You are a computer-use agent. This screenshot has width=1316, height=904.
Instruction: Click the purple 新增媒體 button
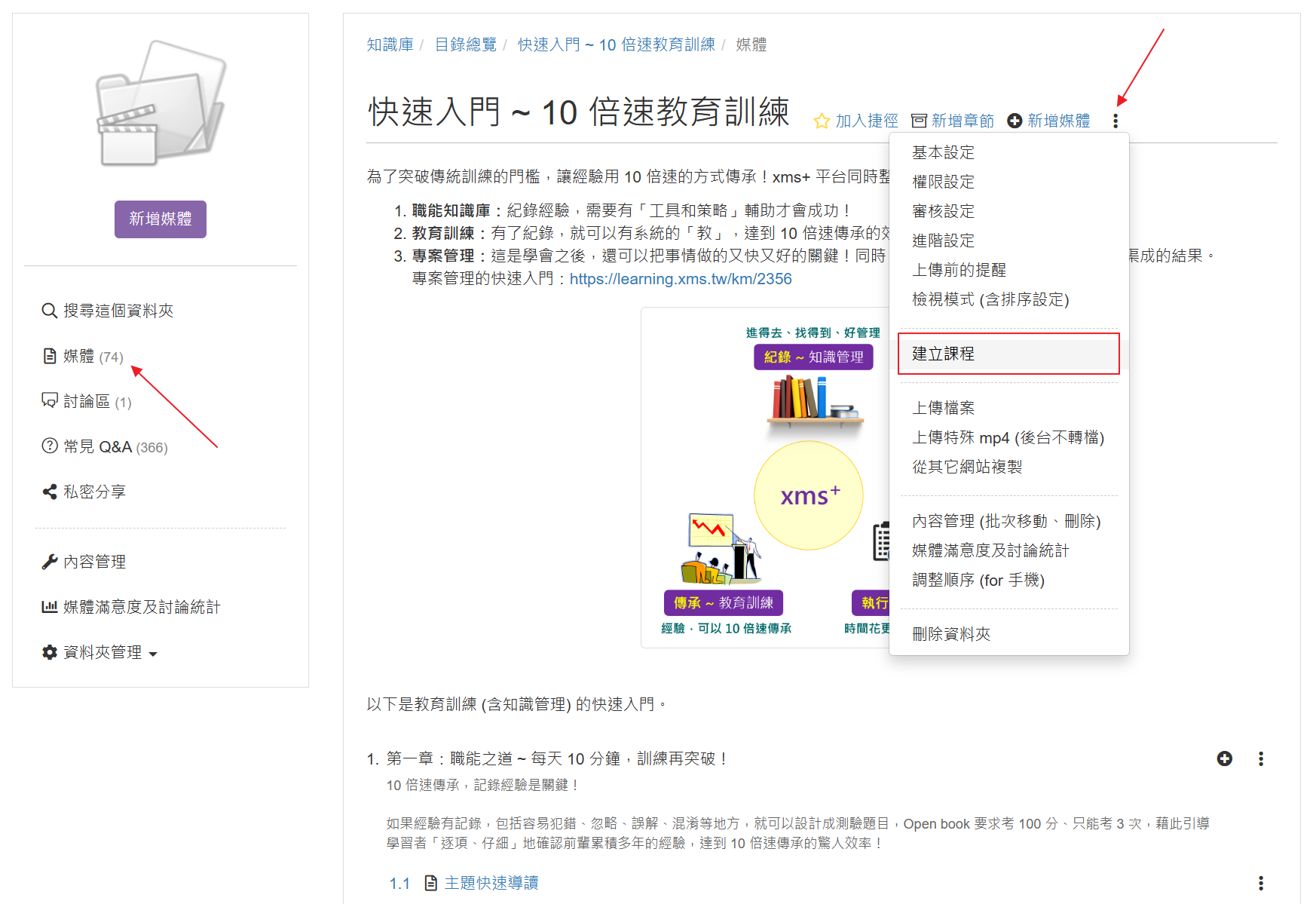coord(160,219)
